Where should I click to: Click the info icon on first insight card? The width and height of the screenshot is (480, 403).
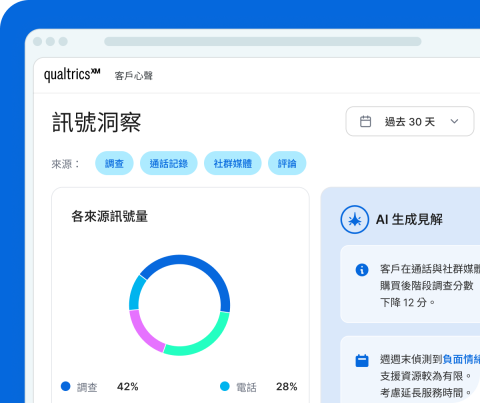tap(362, 269)
